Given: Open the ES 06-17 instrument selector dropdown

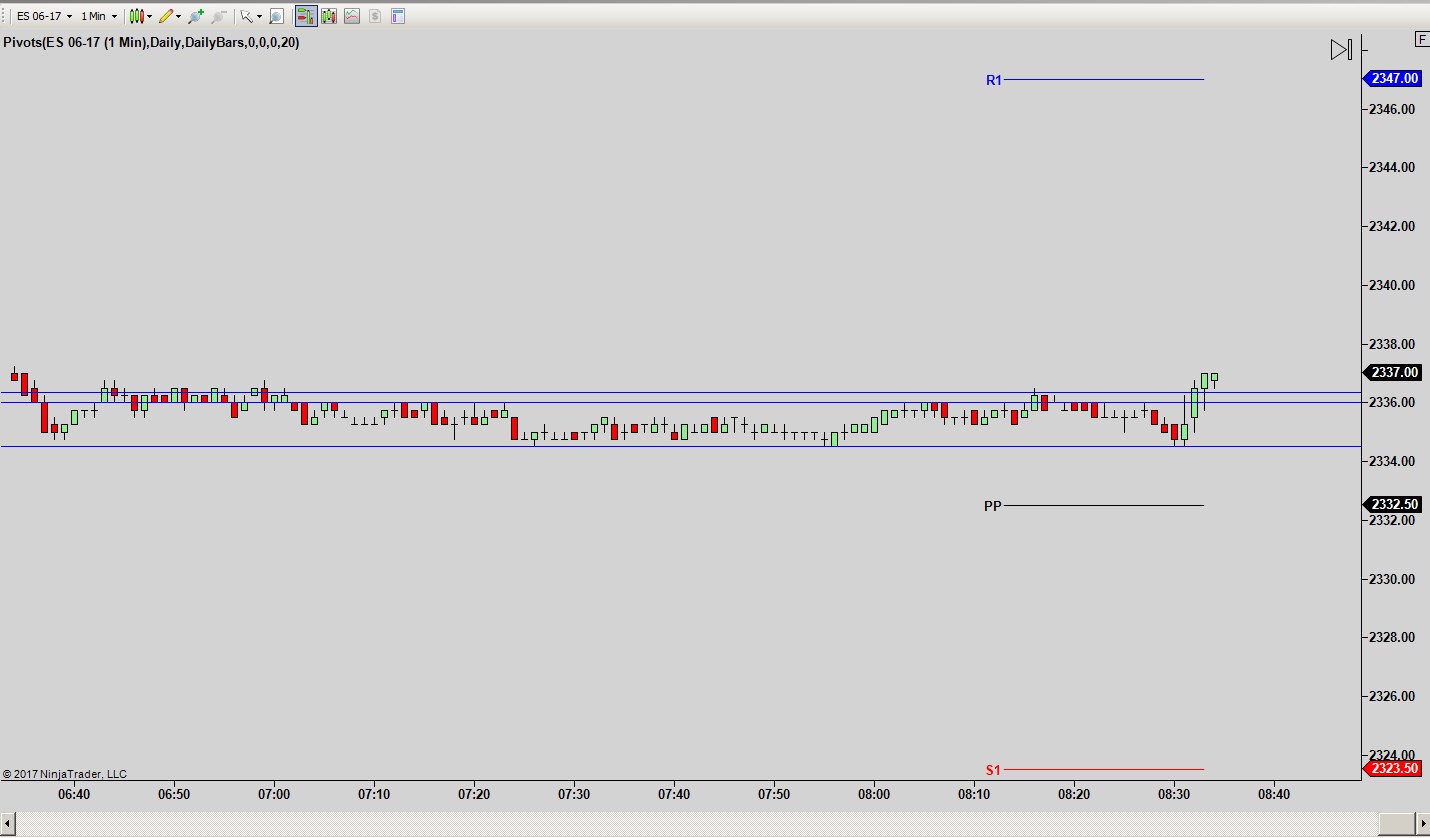Looking at the screenshot, I should tap(44, 16).
